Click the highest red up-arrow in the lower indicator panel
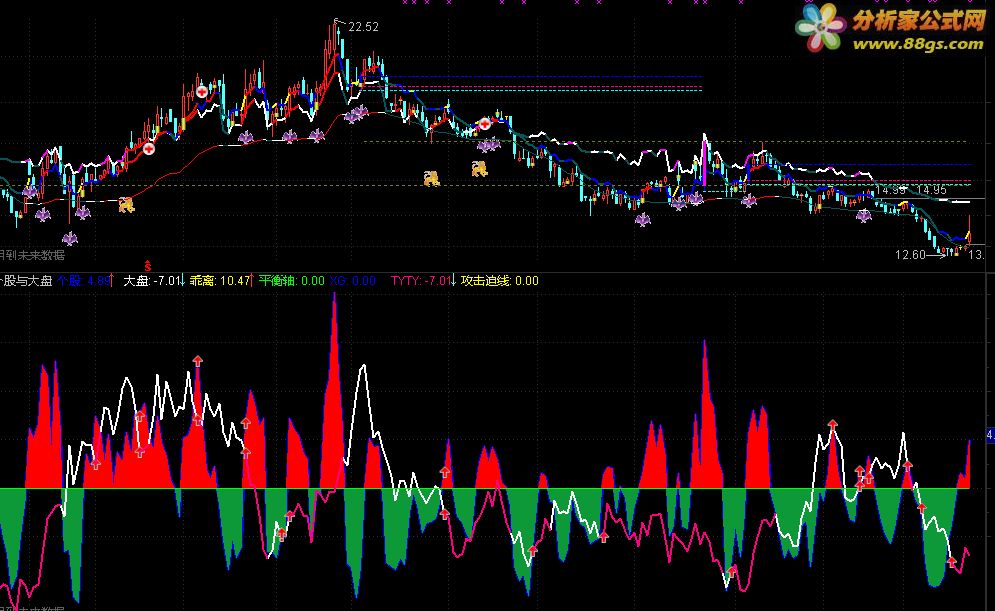This screenshot has width=995, height=611. pos(198,361)
